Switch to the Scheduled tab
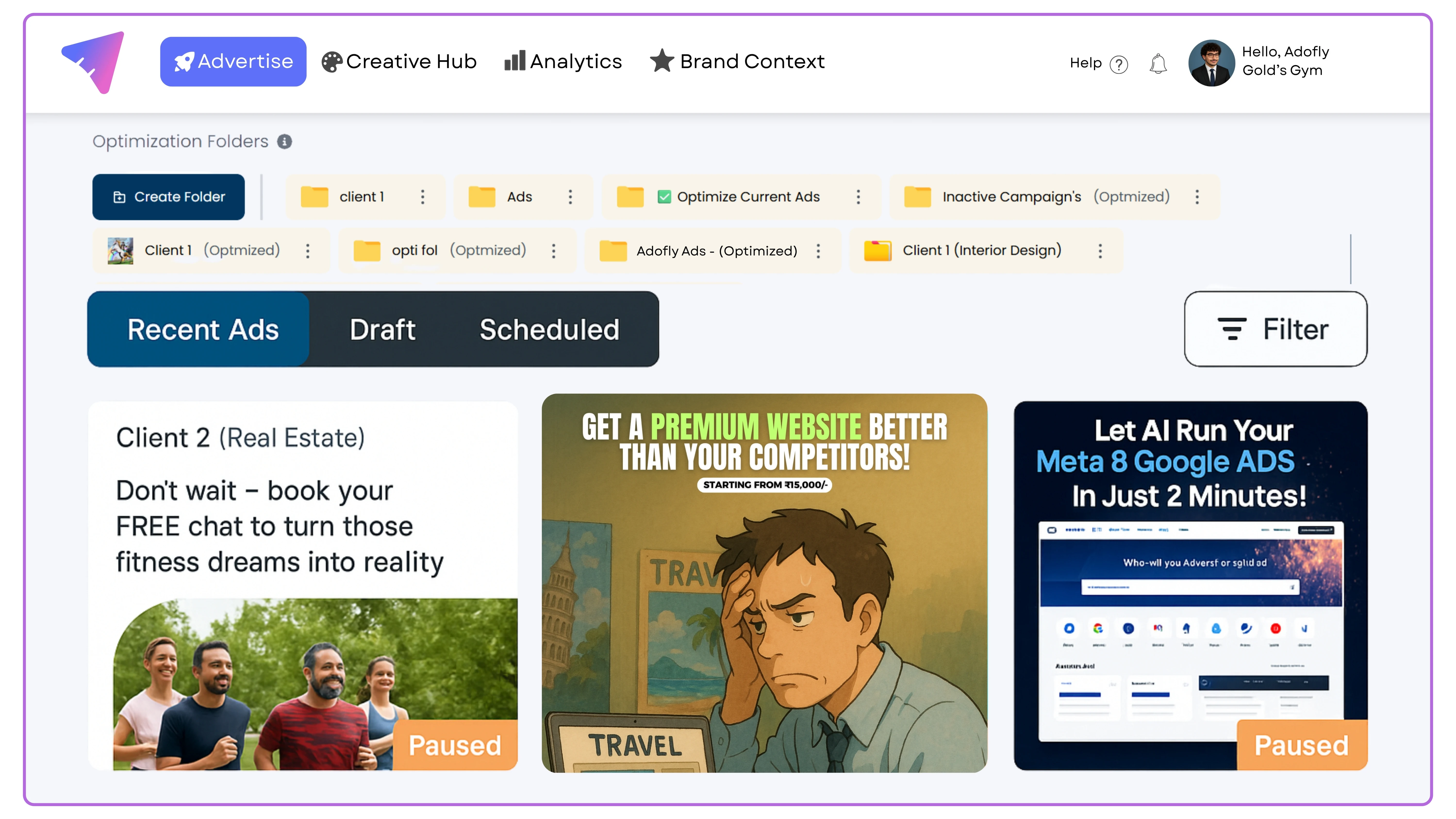1456x819 pixels. pyautogui.click(x=549, y=330)
